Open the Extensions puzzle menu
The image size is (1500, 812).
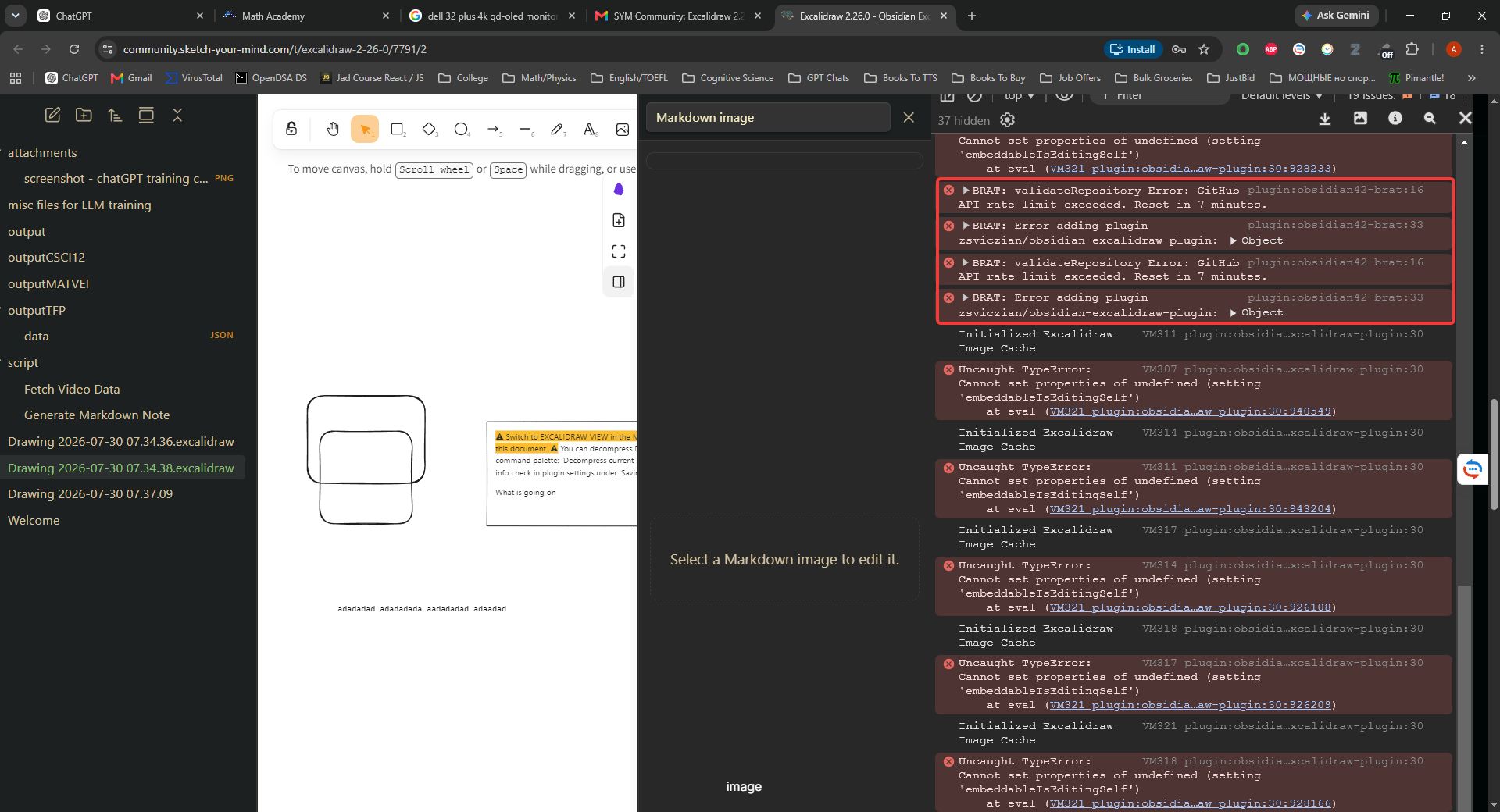pos(1412,49)
